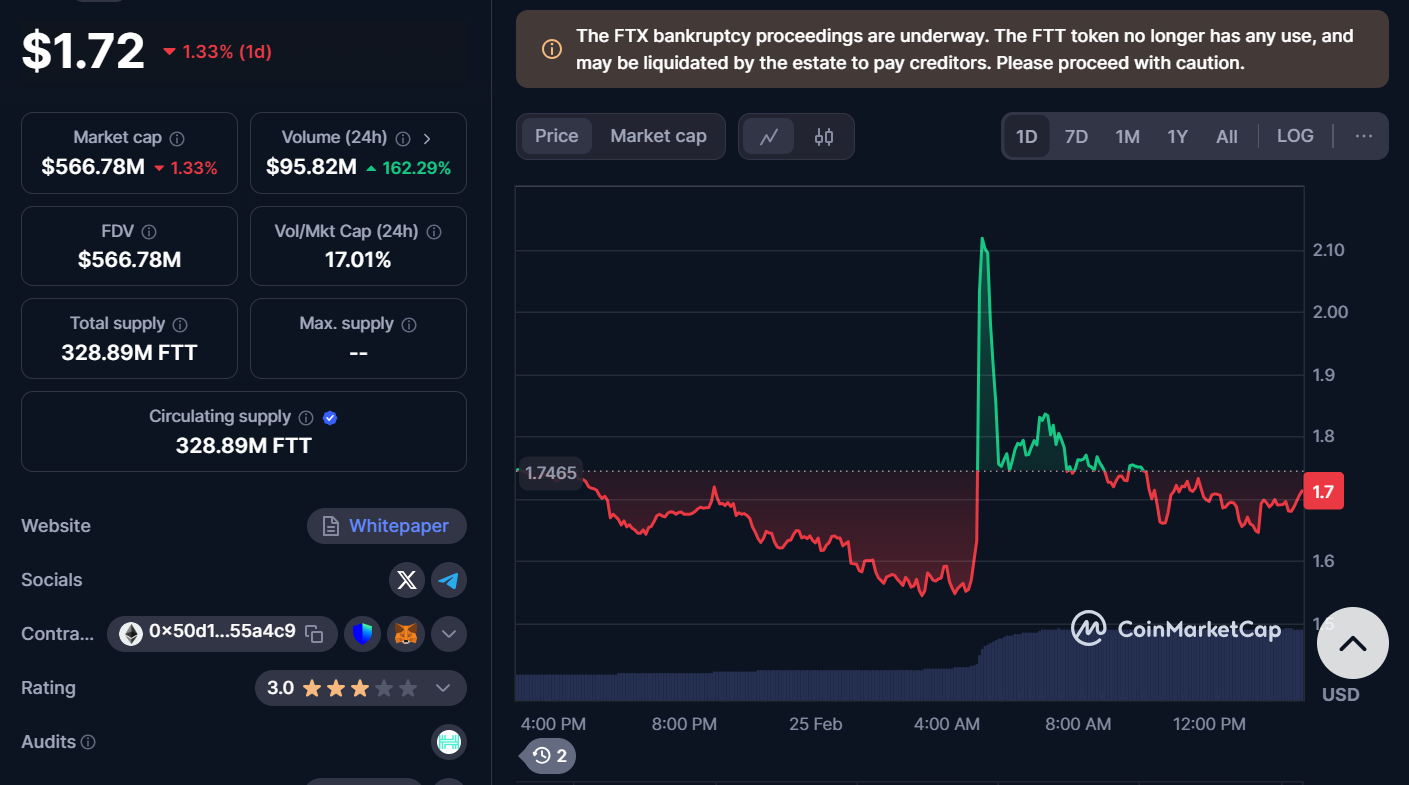Image resolution: width=1409 pixels, height=785 pixels.
Task: Click the 17.01% Vol/Mkt Cap value
Action: point(358,260)
